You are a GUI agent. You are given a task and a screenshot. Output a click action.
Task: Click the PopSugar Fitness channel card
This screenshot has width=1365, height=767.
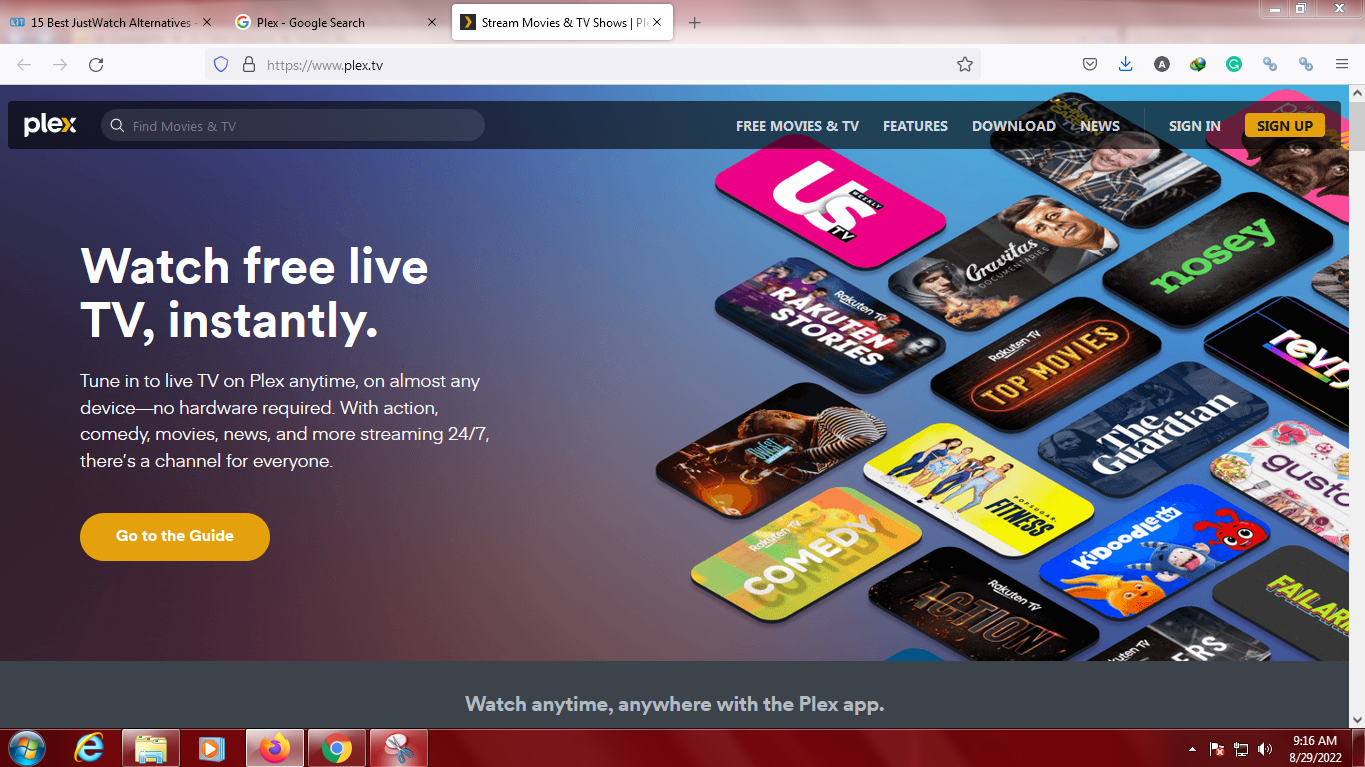click(x=978, y=489)
